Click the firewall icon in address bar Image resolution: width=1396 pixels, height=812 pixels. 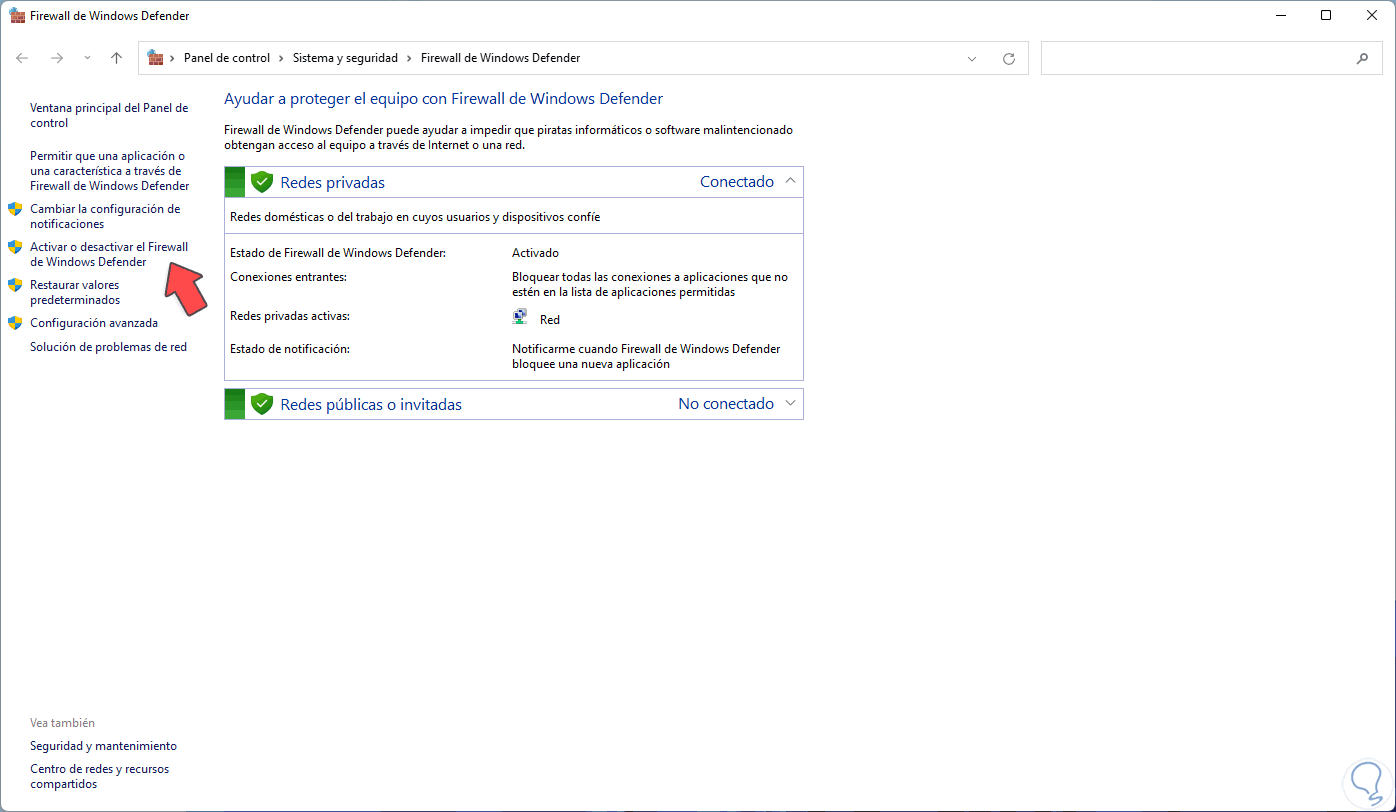[x=155, y=58]
